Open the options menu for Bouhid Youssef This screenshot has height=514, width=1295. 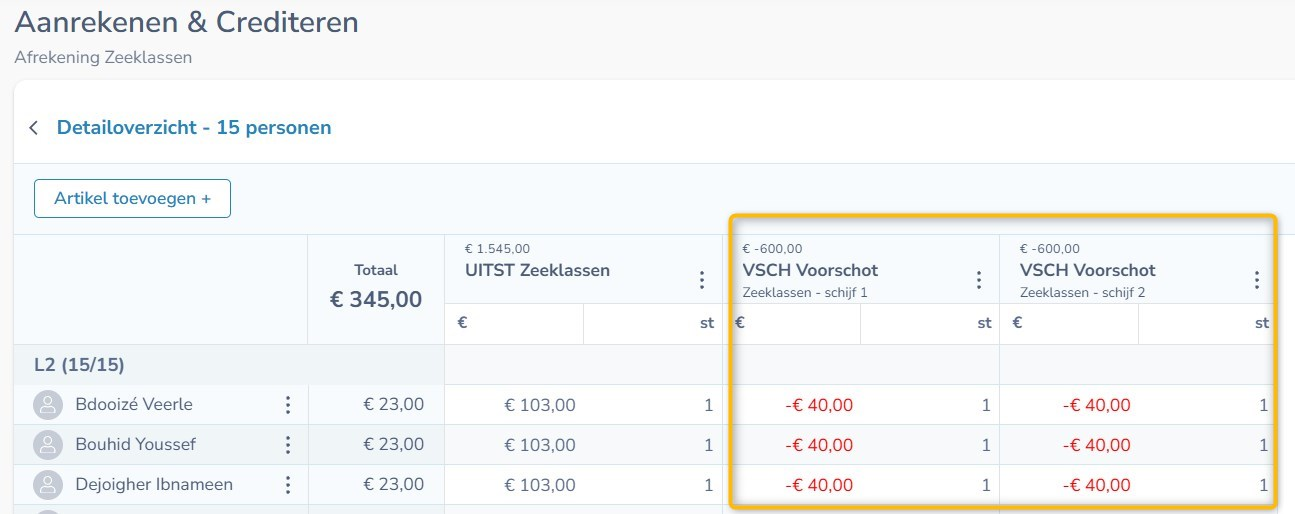(x=288, y=445)
